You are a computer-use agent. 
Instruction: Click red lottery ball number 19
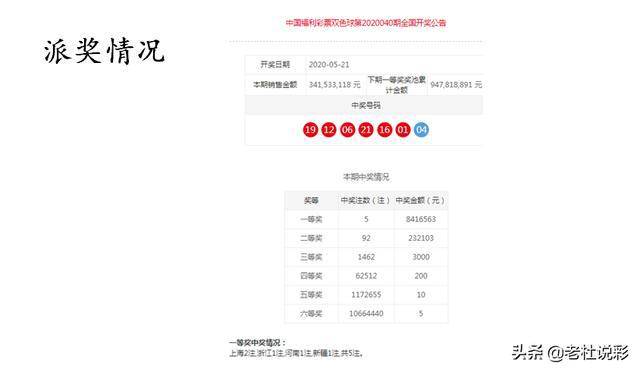(x=310, y=130)
